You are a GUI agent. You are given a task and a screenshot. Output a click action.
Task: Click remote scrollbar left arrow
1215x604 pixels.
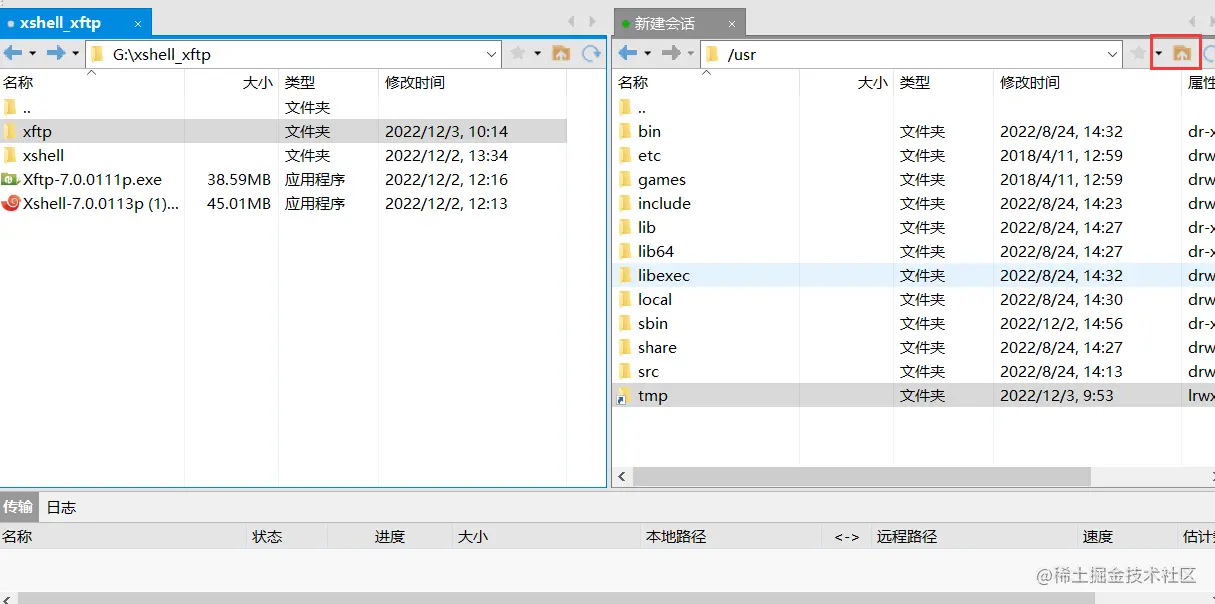pos(622,477)
